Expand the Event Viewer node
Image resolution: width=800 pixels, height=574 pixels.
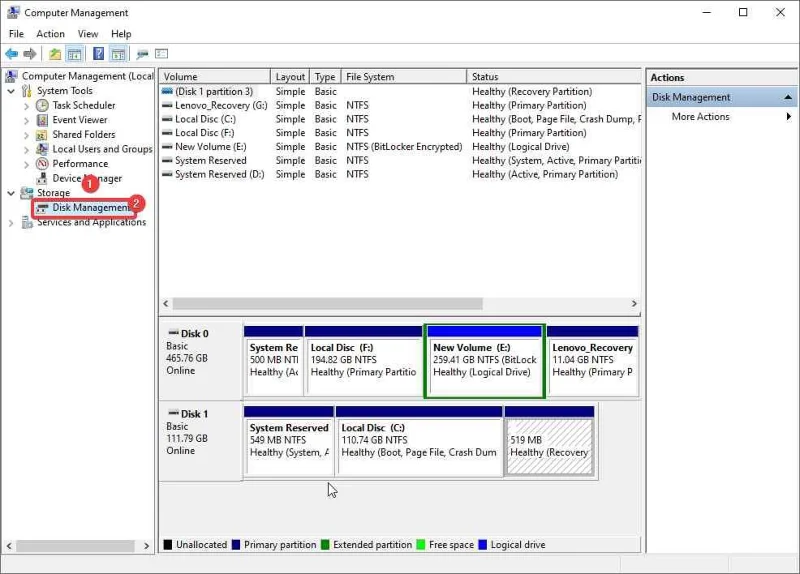pos(27,120)
